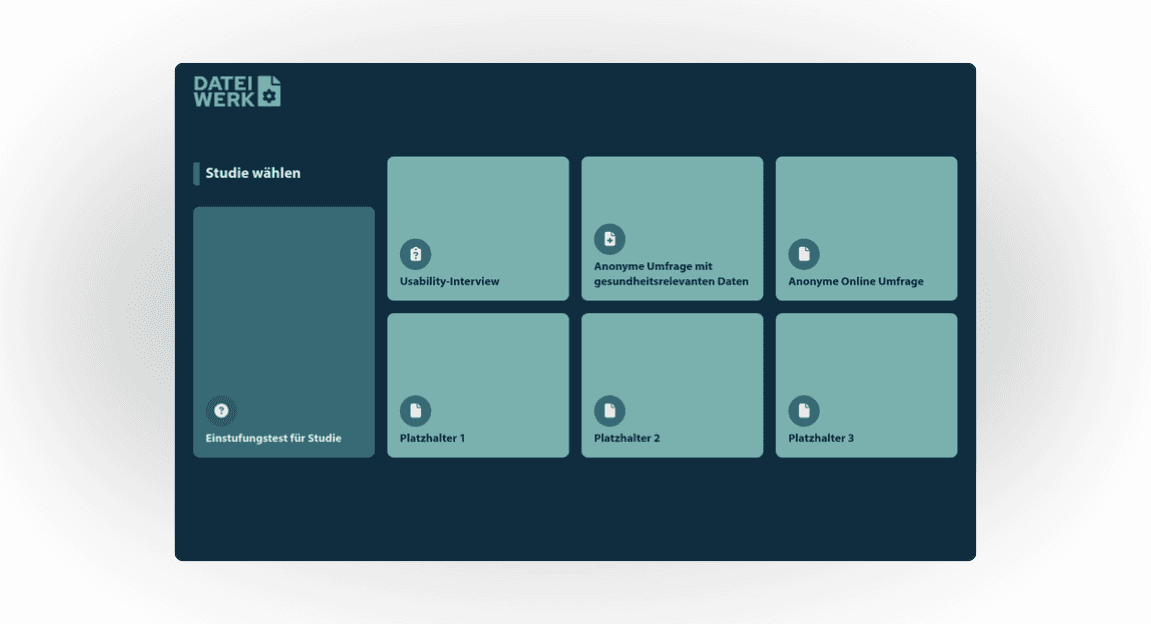Click the medical document icon on the gesundheitsrelevanten Daten card
The image size is (1151, 624).
click(609, 238)
